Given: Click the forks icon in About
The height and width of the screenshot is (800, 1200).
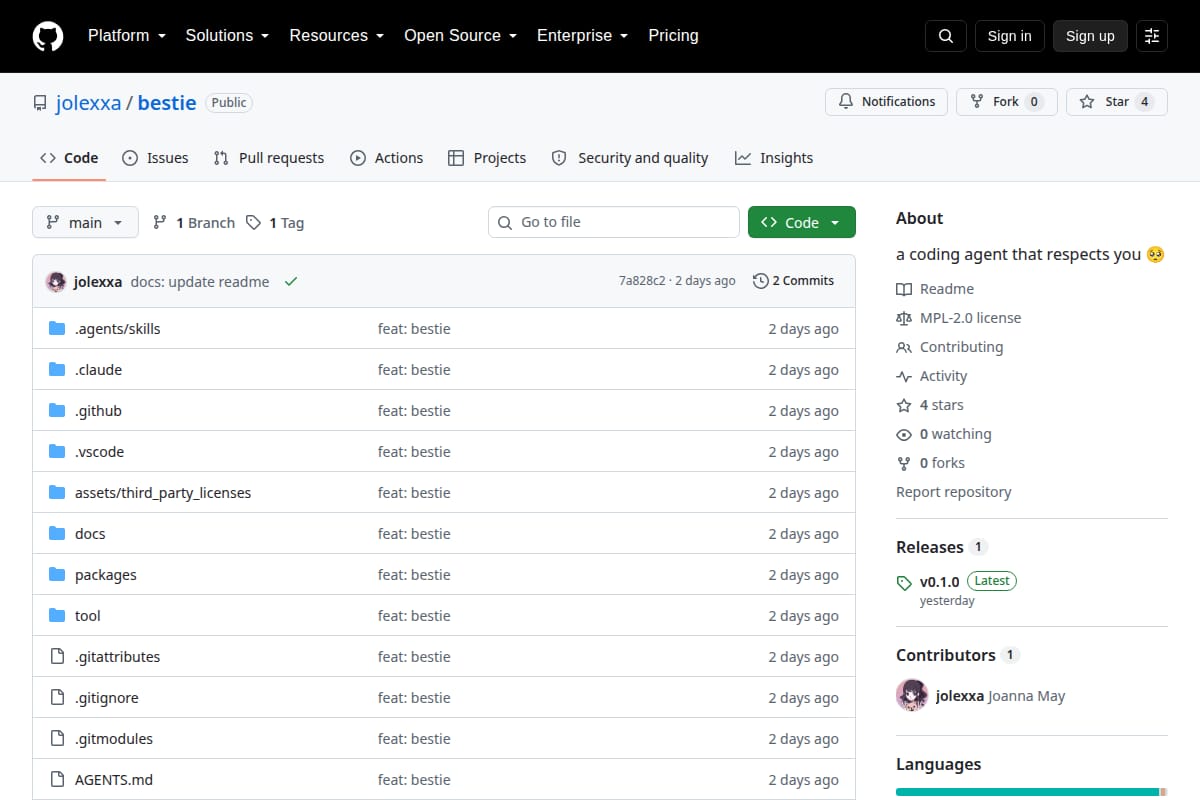Looking at the screenshot, I should pos(904,463).
